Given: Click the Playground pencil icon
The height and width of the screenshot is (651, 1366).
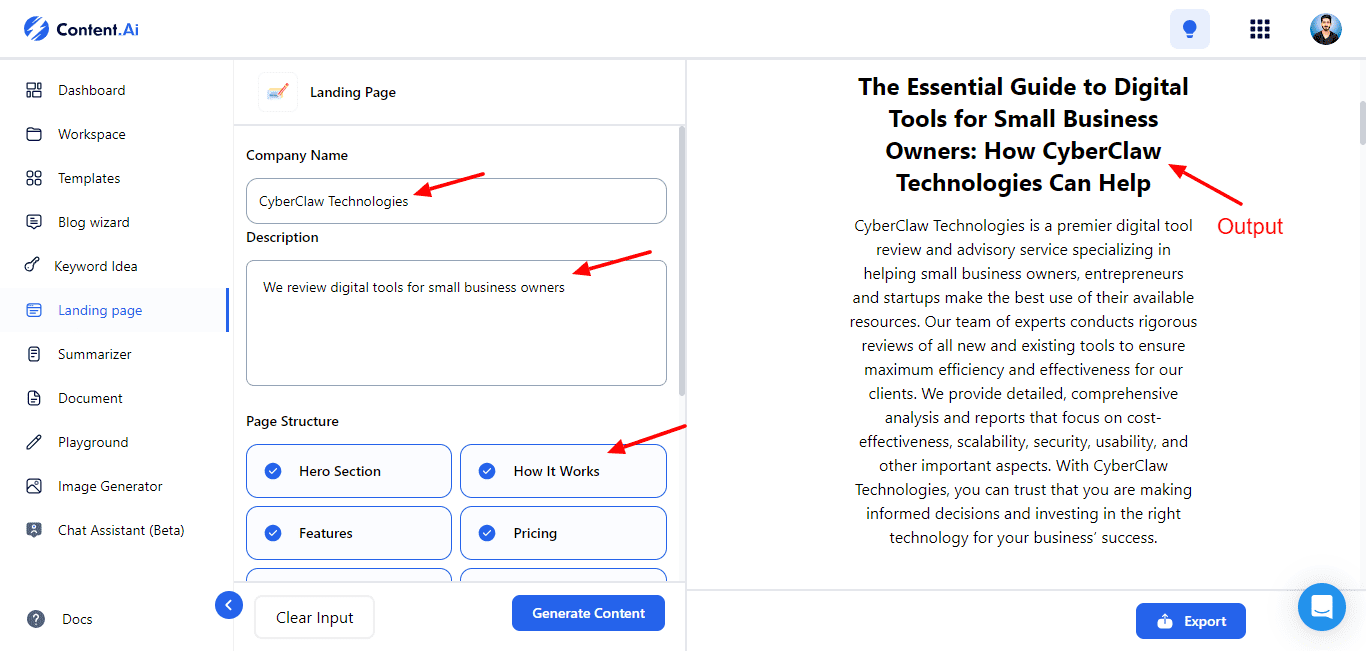Looking at the screenshot, I should (x=34, y=442).
